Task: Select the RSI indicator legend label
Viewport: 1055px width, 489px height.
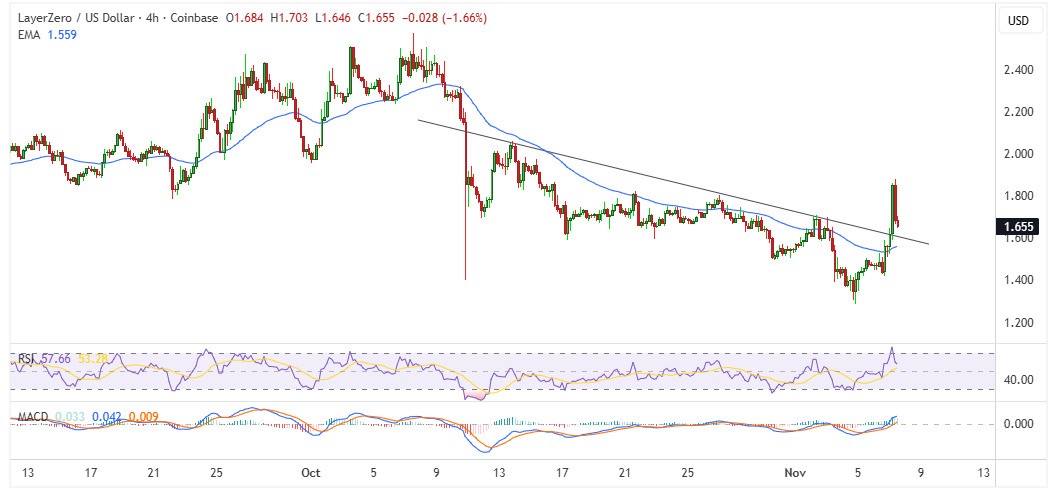Action: (22, 358)
